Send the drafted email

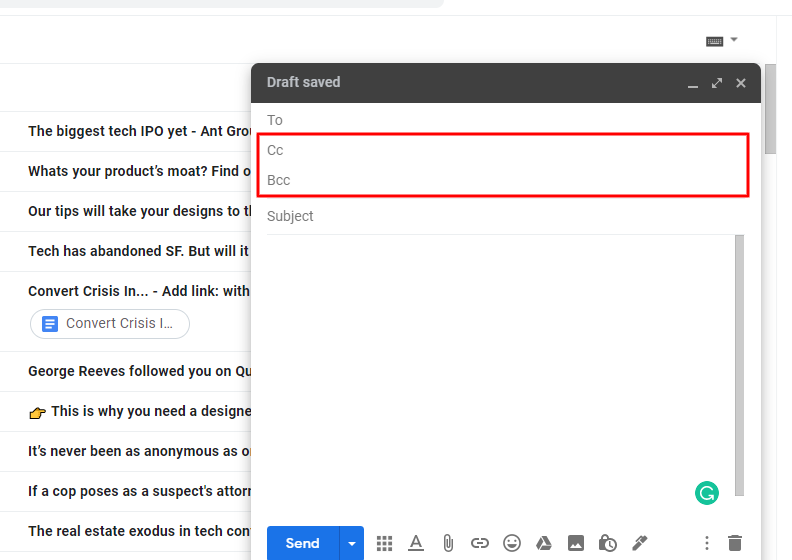click(303, 543)
